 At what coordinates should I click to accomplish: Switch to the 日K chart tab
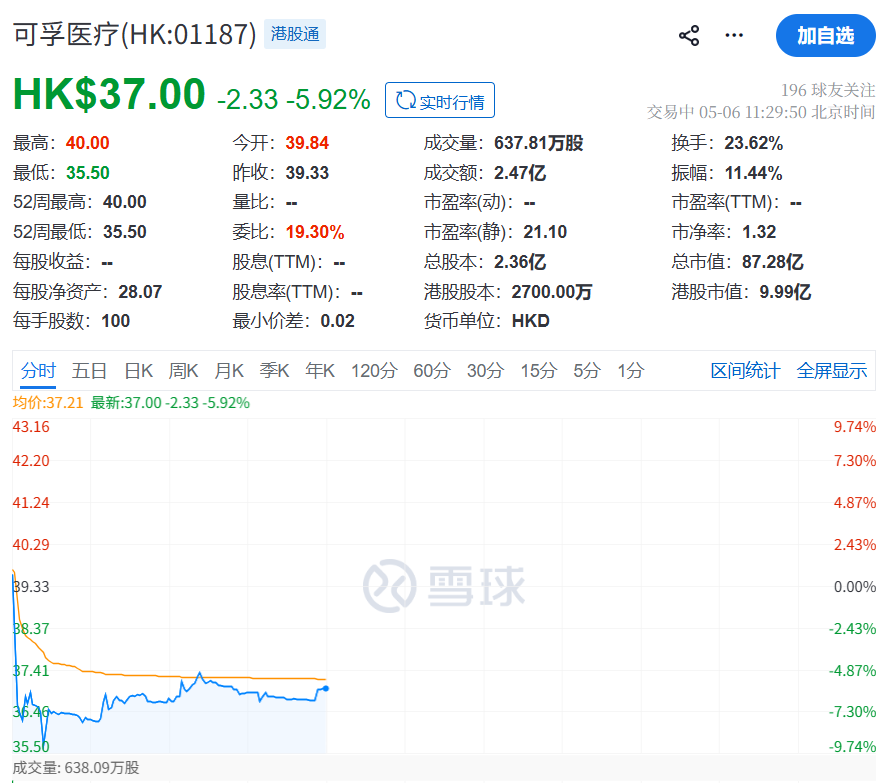pos(139,370)
